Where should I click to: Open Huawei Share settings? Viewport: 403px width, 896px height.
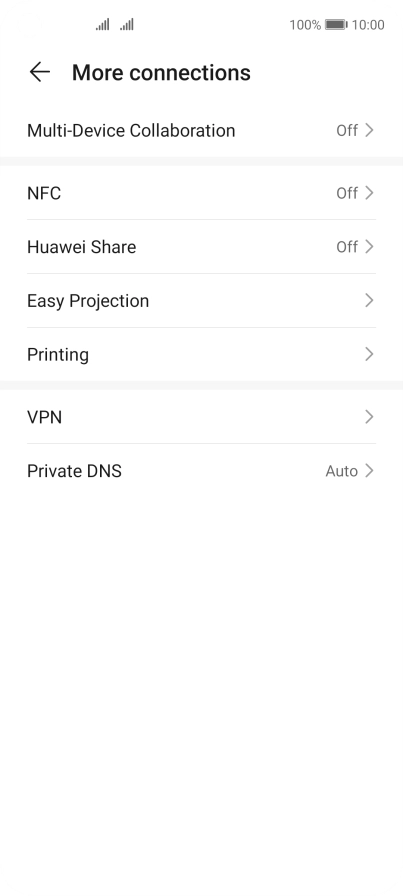(x=201, y=247)
